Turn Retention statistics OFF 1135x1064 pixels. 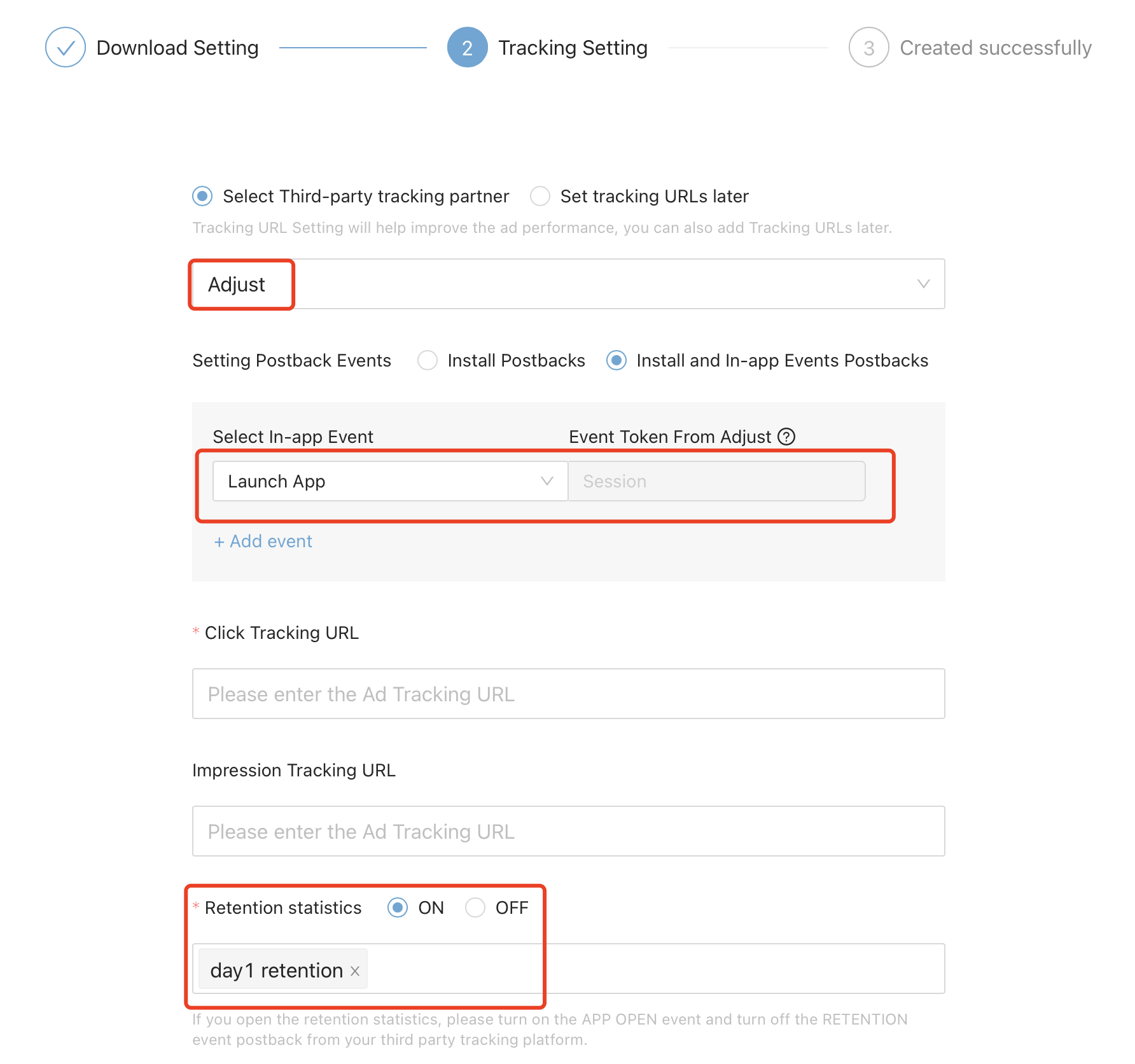pos(475,907)
